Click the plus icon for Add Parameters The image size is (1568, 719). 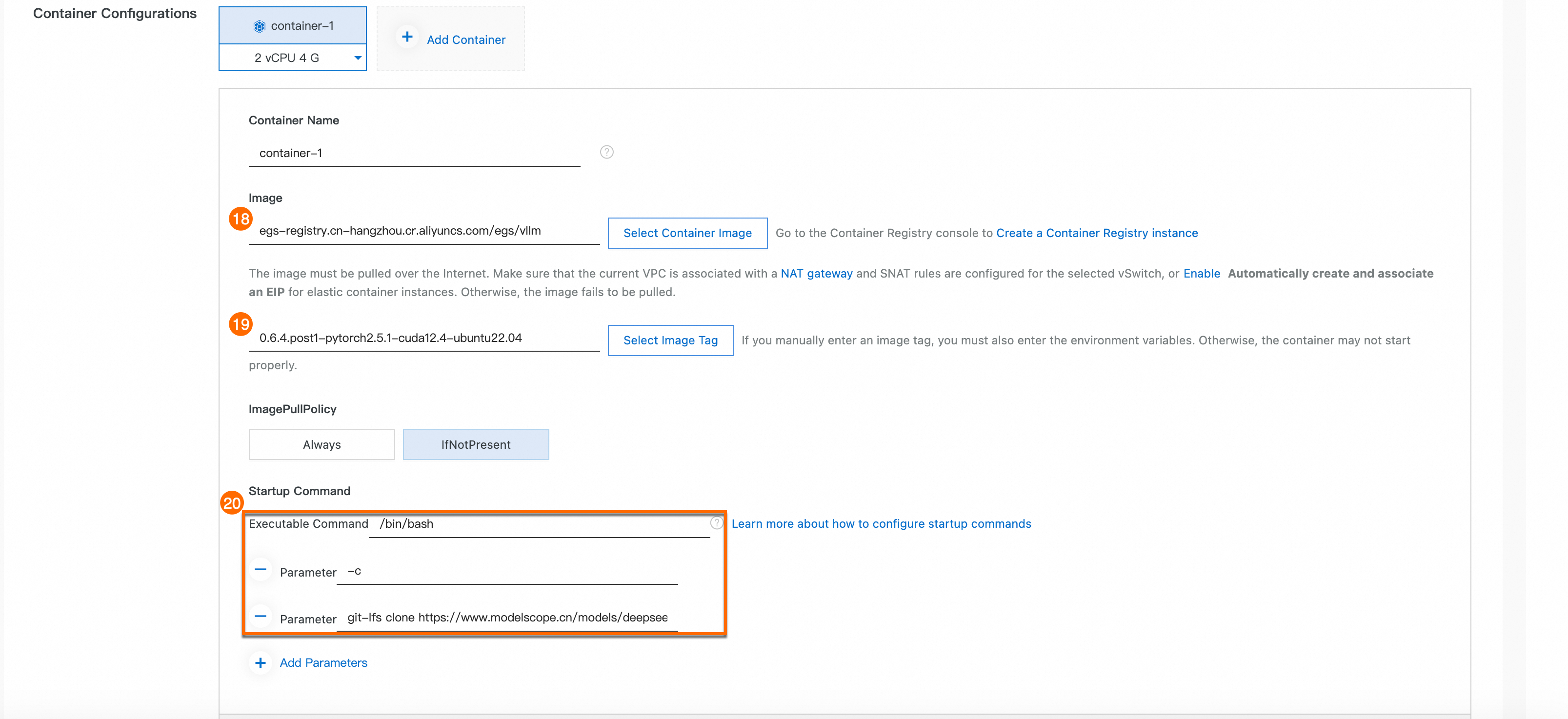(261, 663)
